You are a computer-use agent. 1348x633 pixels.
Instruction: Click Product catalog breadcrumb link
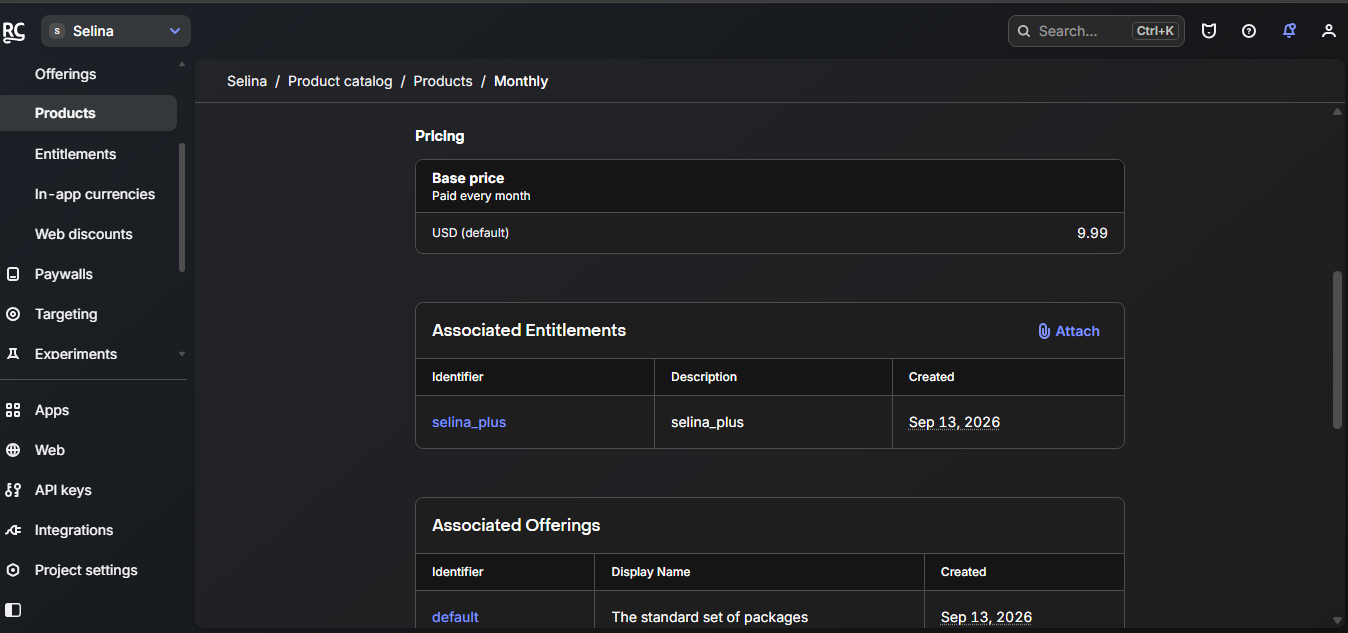click(x=340, y=81)
